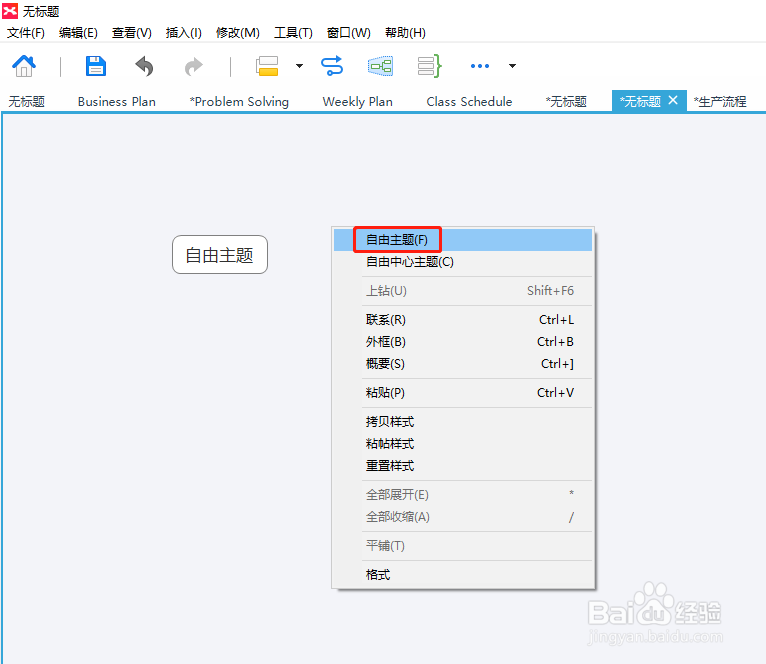This screenshot has width=766, height=664.
Task: Open the 查看(V) menu
Action: [x=131, y=33]
